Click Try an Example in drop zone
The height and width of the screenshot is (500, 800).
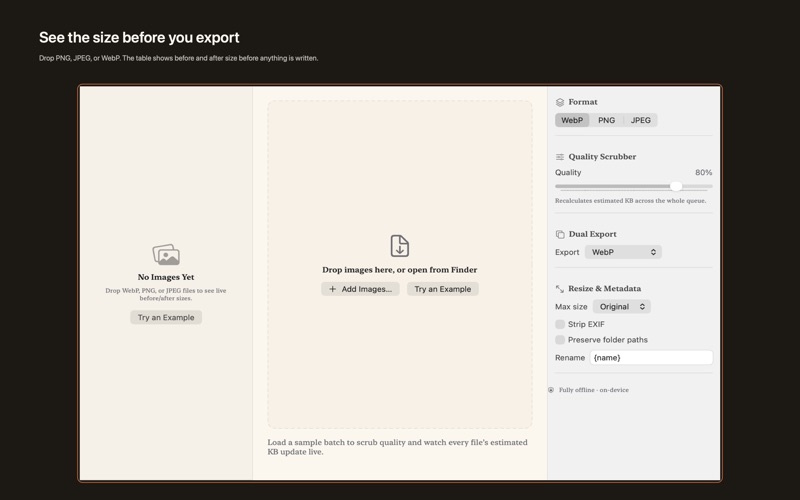click(442, 289)
